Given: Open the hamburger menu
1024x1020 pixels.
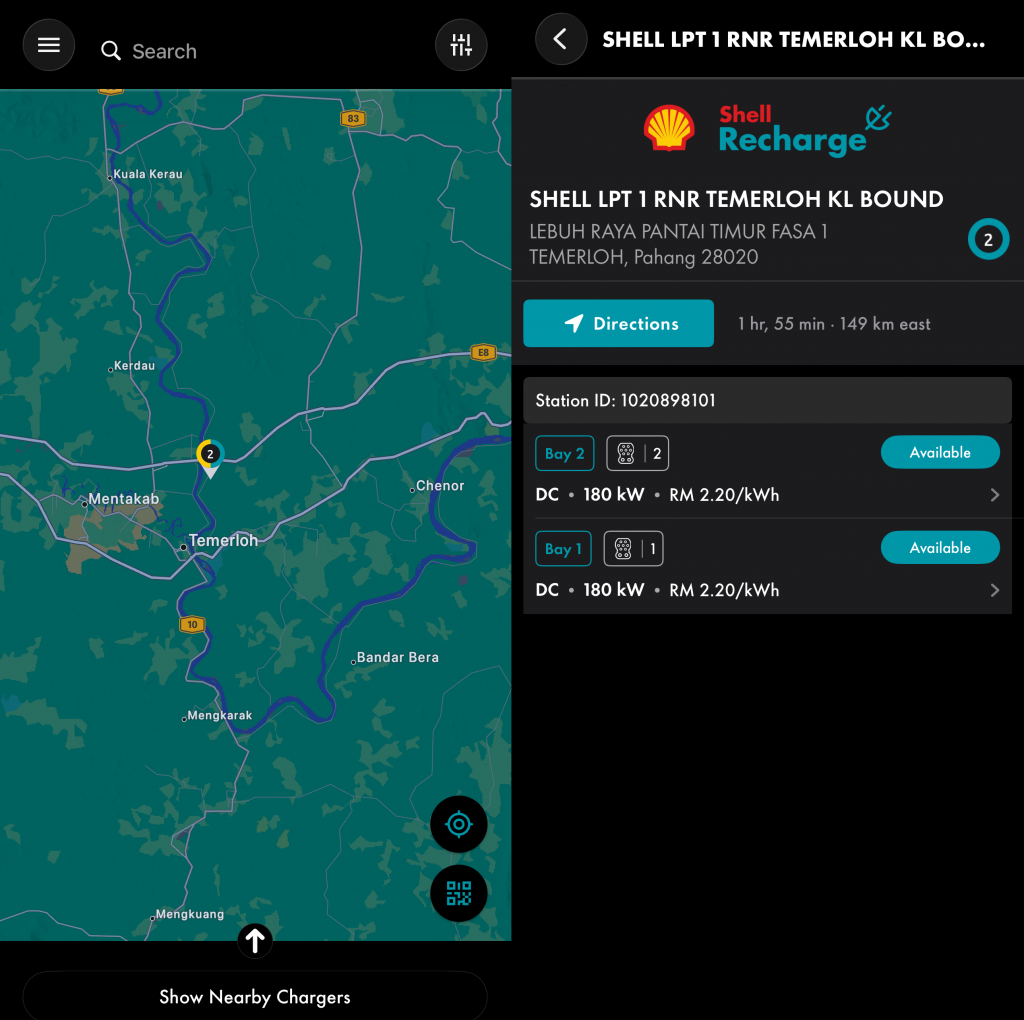Looking at the screenshot, I should [x=48, y=45].
